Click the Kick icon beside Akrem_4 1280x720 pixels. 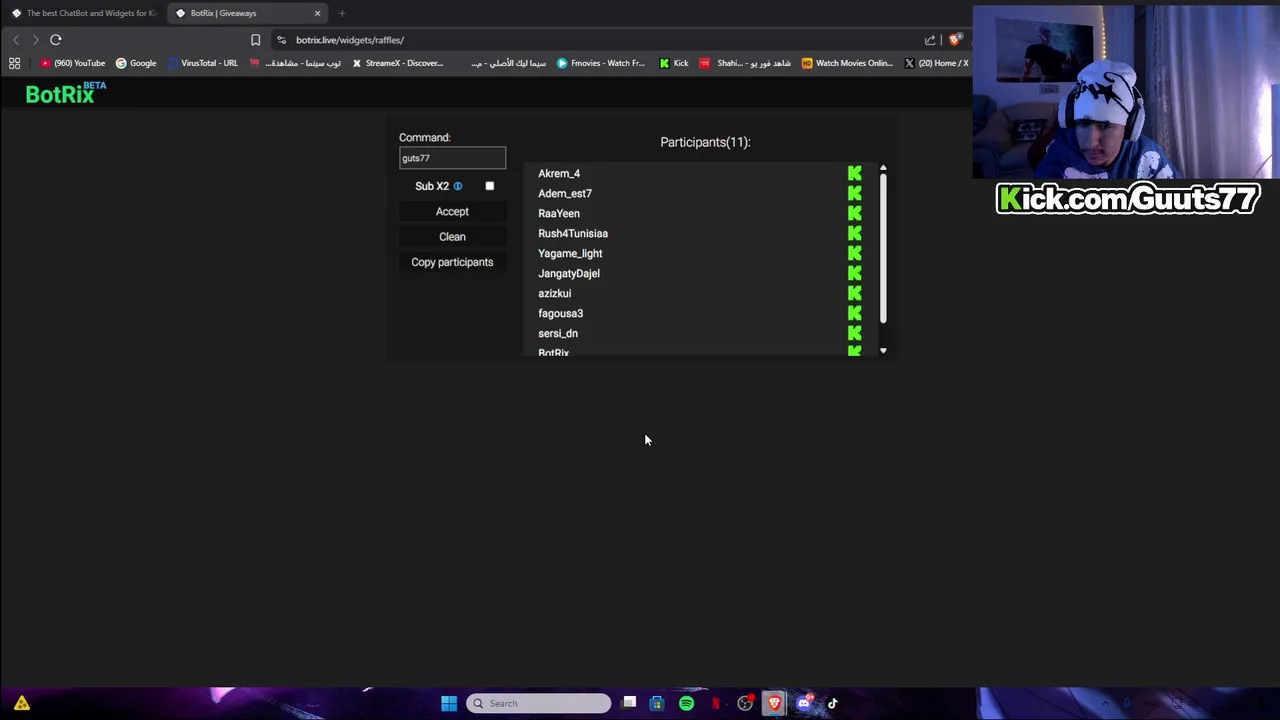coord(854,173)
